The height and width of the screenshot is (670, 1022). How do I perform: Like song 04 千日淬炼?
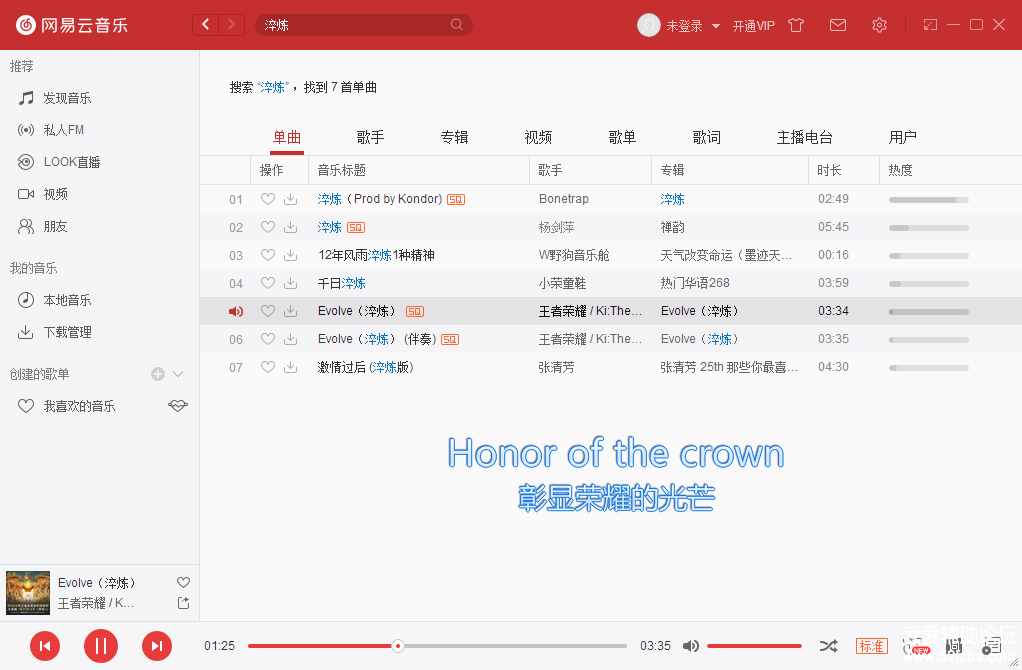point(267,284)
